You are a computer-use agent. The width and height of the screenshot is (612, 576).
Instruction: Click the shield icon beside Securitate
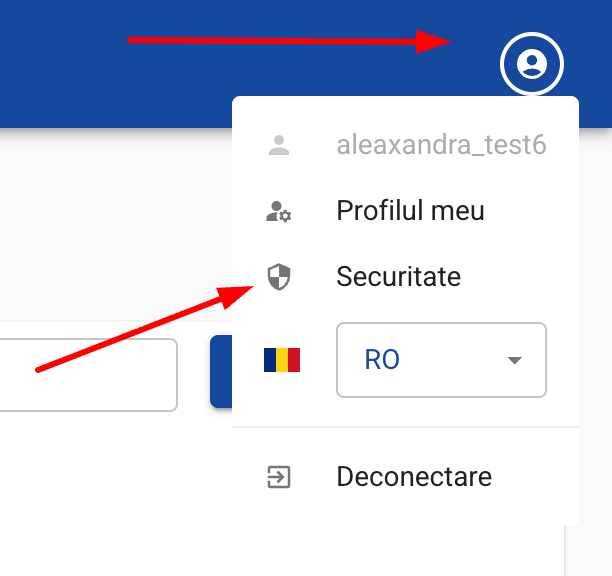coord(279,277)
